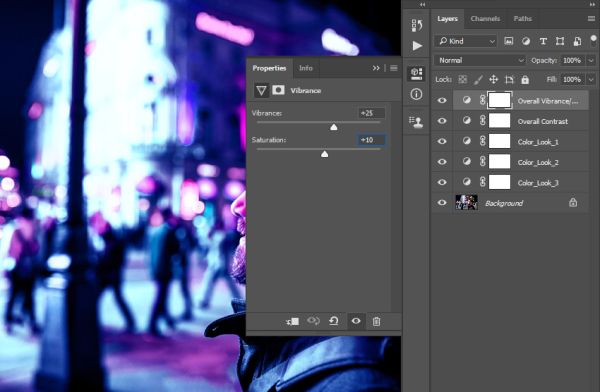
Task: Open the Kind filter dropdown
Action: point(466,41)
